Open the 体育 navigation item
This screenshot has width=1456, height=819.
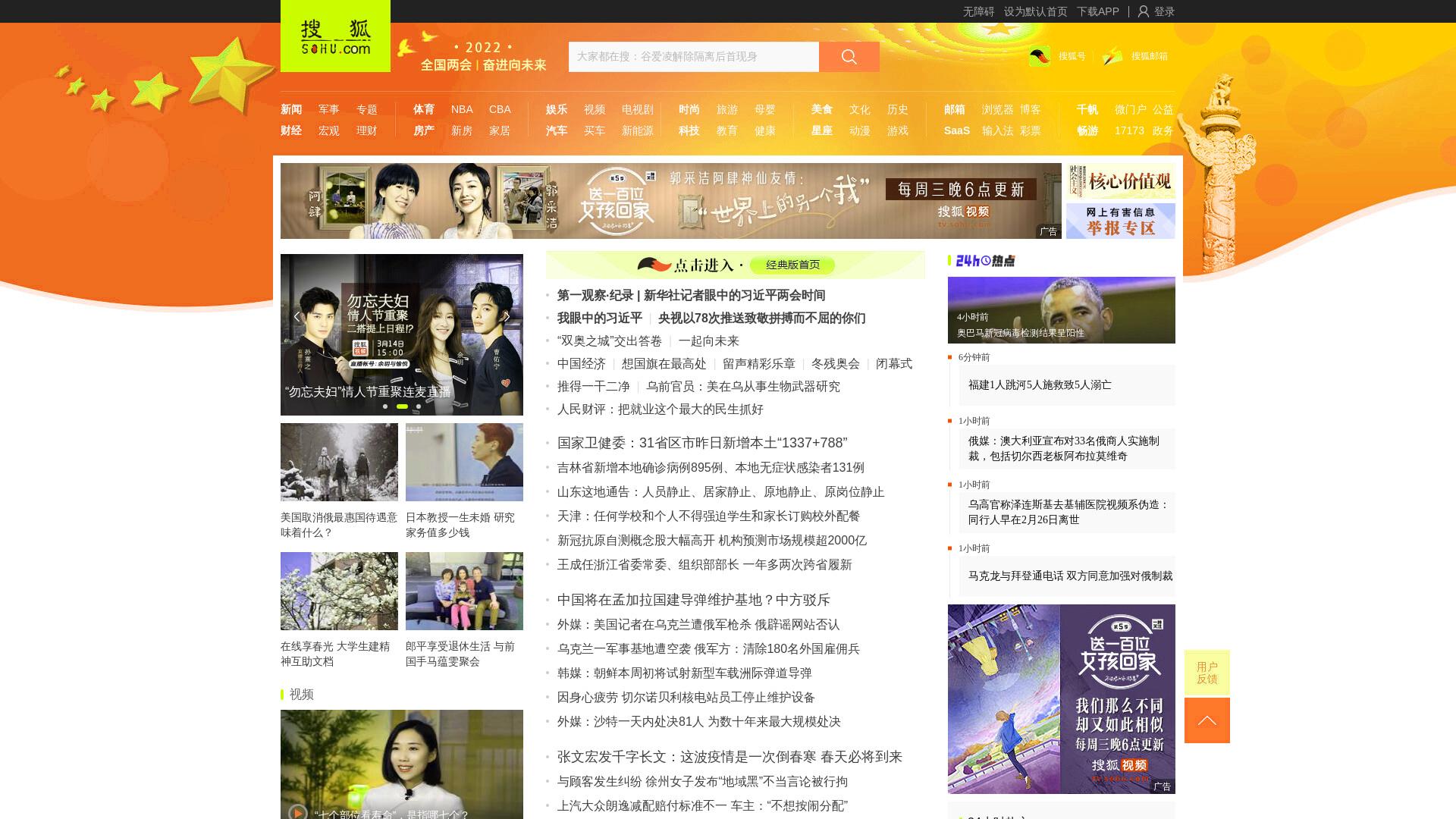tap(424, 109)
